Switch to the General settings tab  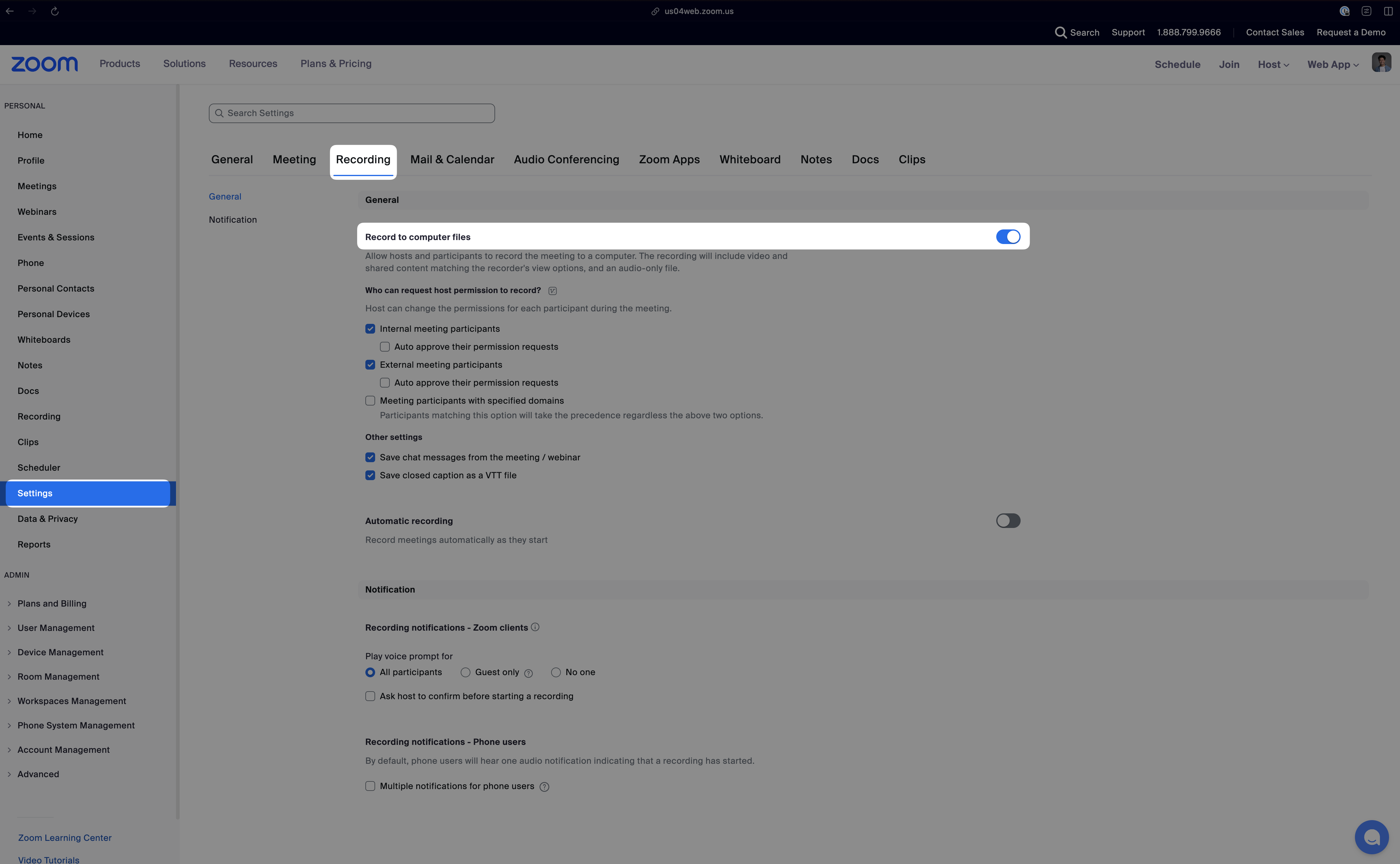(x=232, y=160)
